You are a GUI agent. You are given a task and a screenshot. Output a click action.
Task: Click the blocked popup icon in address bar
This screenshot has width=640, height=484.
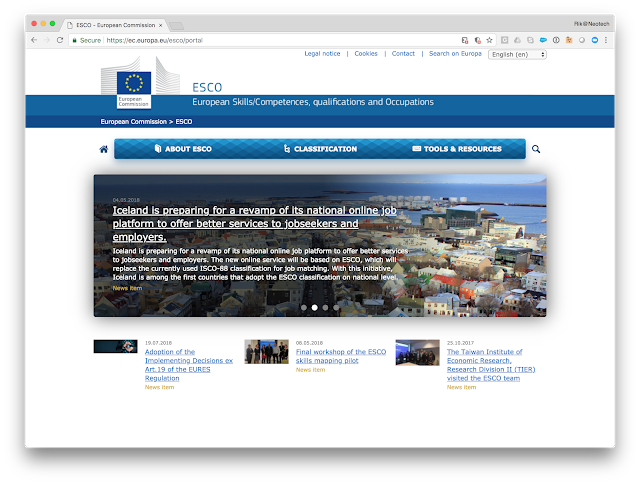click(x=464, y=40)
